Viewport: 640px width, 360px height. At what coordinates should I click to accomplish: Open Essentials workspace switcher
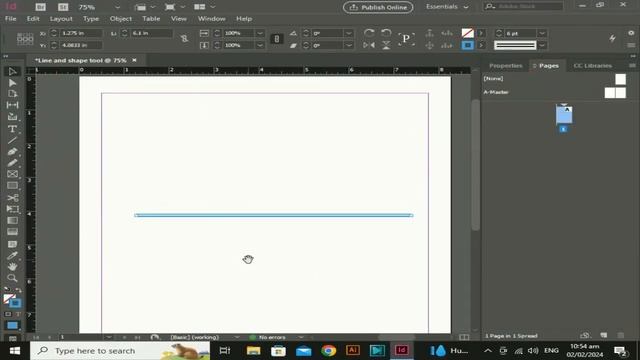[x=447, y=7]
